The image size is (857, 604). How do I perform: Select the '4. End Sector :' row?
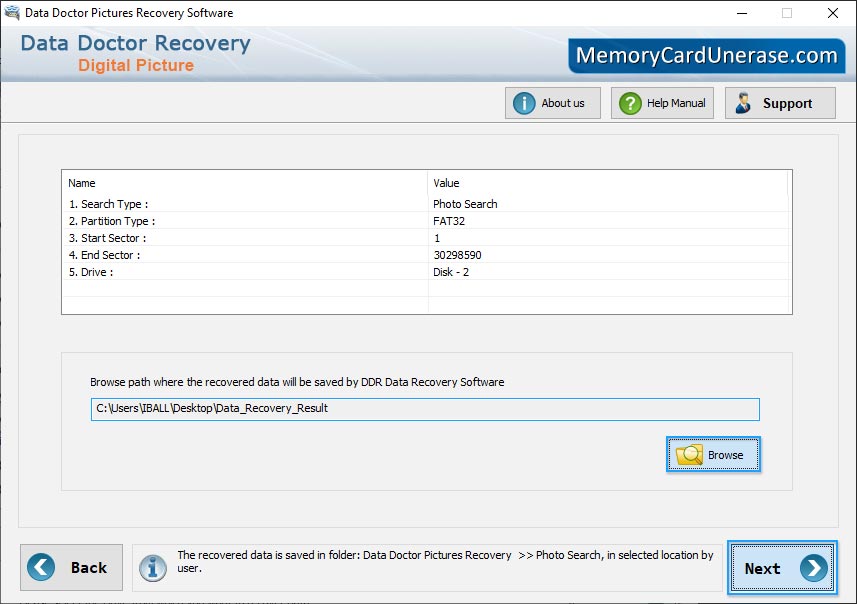(426, 255)
